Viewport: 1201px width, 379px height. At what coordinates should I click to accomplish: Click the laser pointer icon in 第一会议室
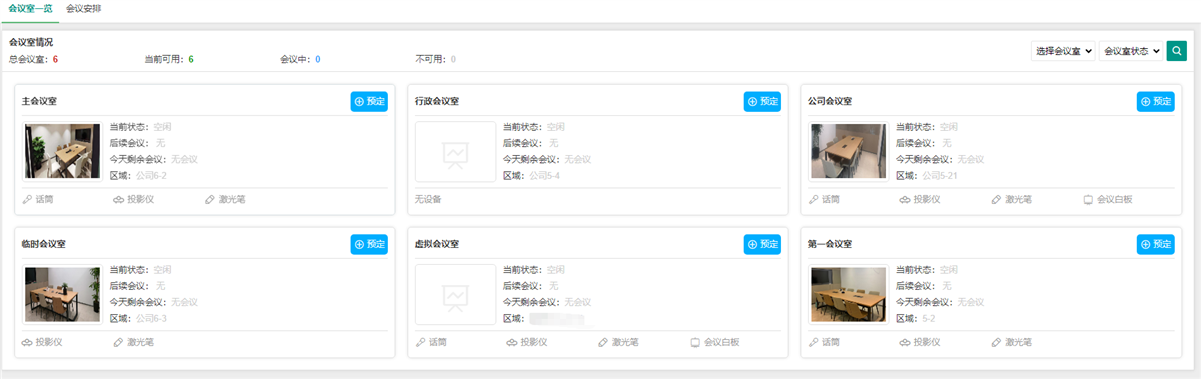point(996,343)
